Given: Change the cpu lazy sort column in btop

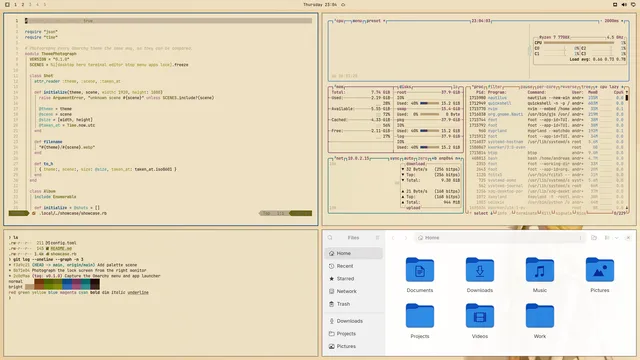Looking at the screenshot, I should pyautogui.click(x=609, y=87).
